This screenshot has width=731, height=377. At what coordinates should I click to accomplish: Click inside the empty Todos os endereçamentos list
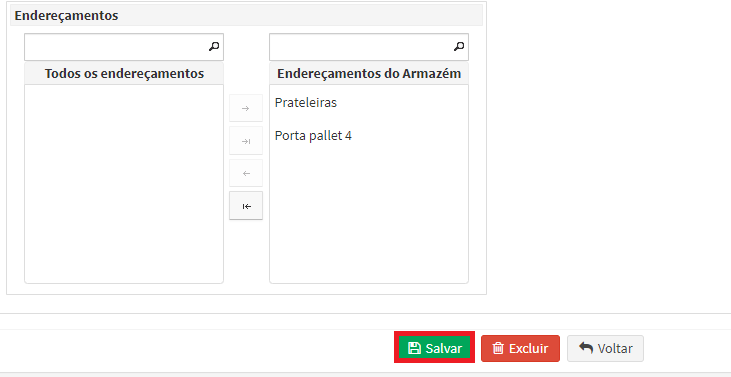coord(124,184)
